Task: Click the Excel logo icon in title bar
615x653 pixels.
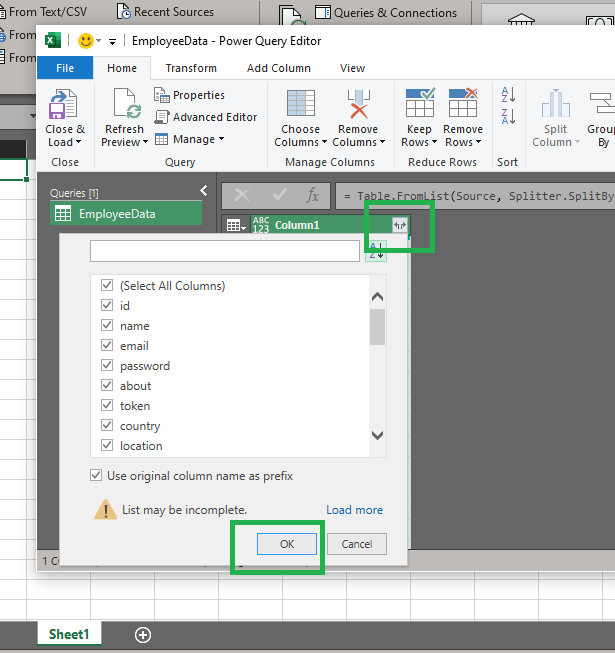Action: (x=53, y=40)
